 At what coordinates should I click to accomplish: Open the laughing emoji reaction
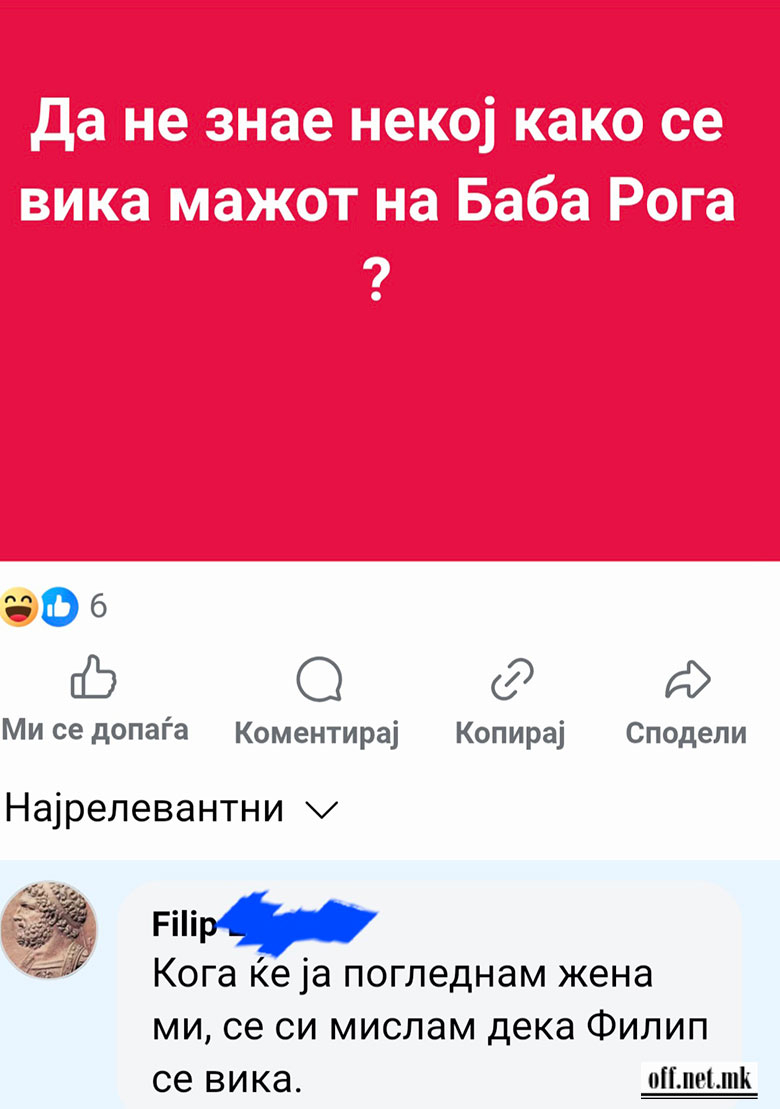click(19, 607)
